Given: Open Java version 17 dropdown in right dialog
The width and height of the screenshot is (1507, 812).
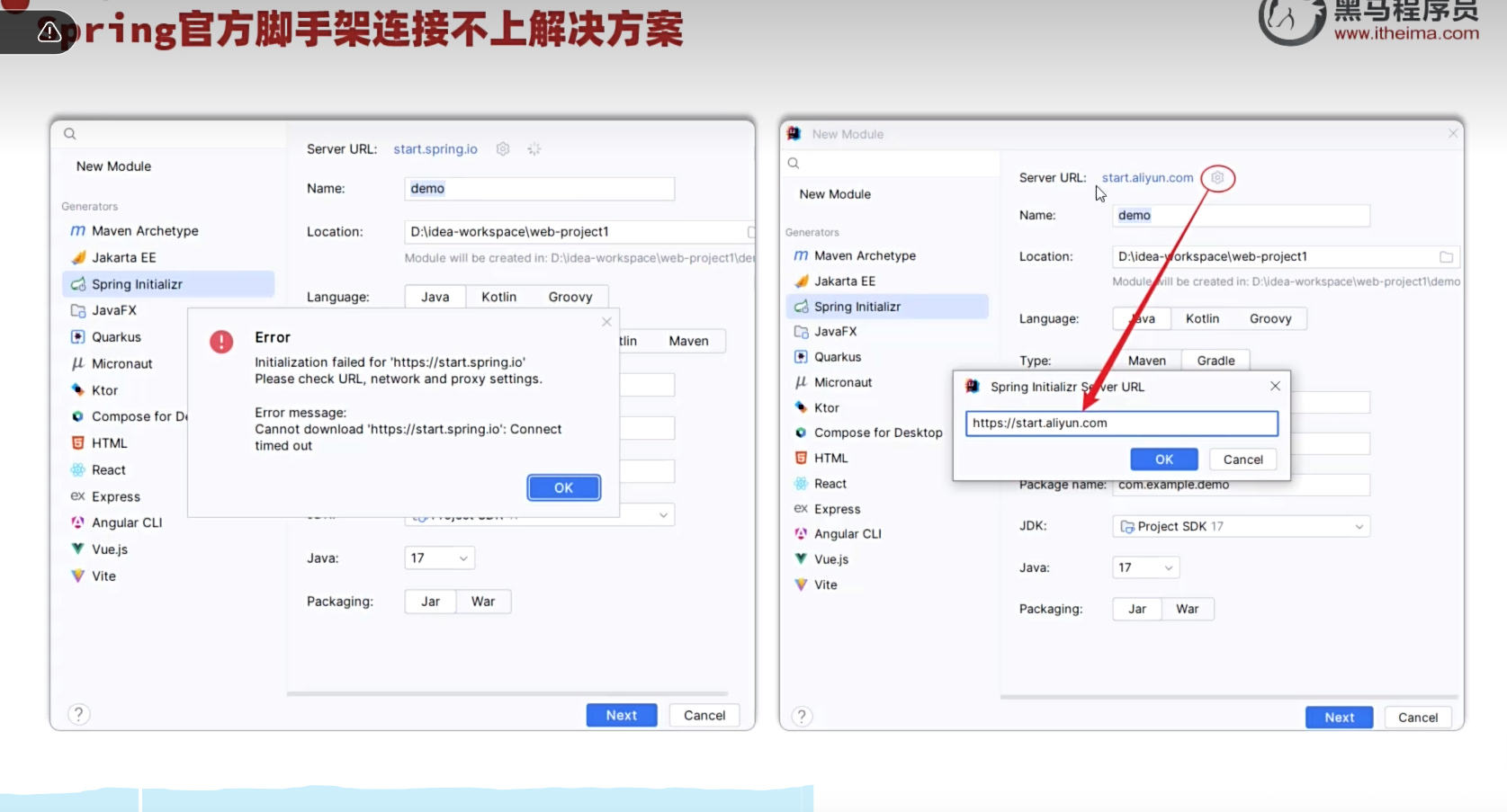Looking at the screenshot, I should 1145,567.
